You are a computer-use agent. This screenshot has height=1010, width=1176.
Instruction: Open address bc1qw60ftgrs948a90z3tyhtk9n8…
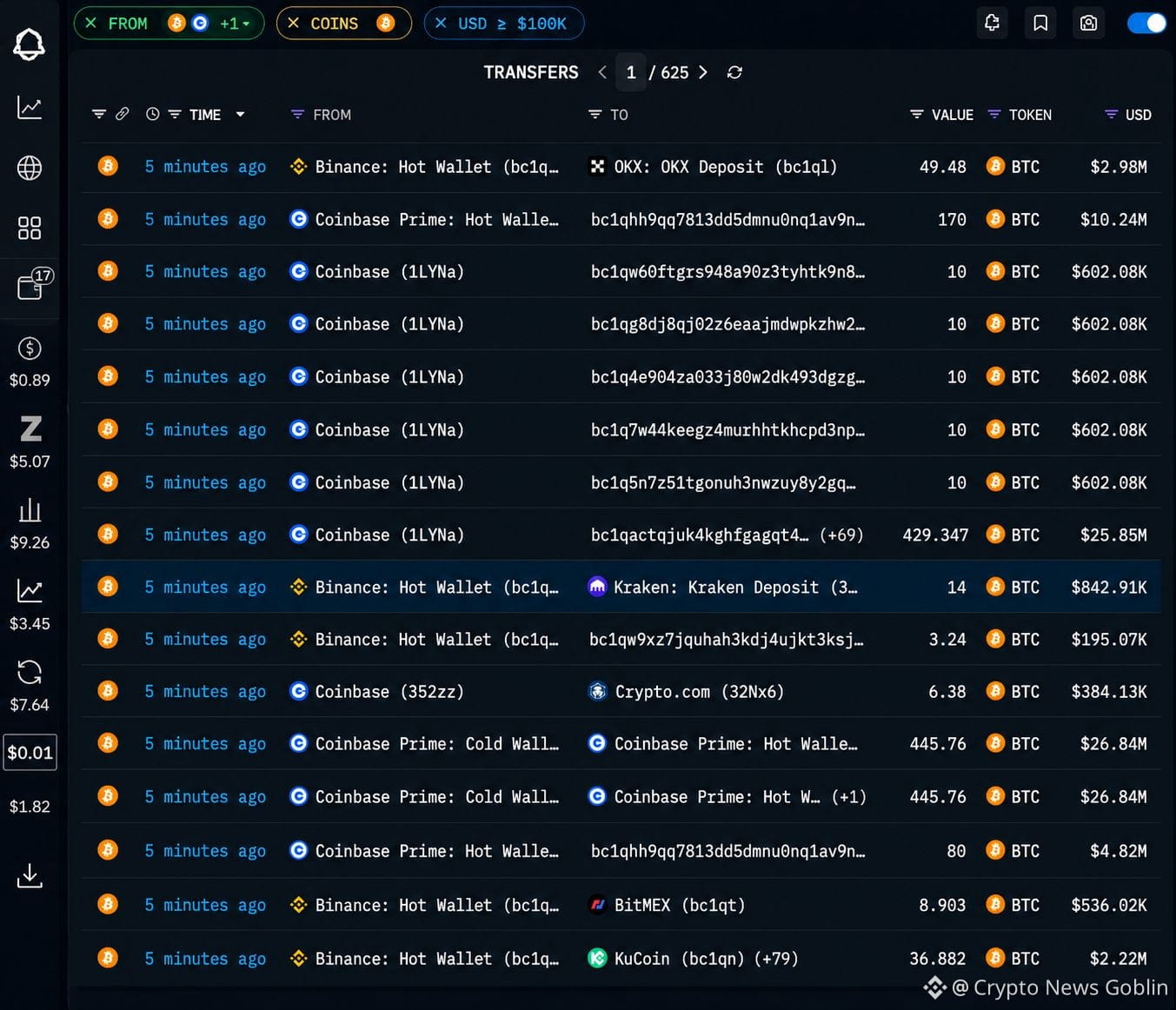tap(728, 271)
